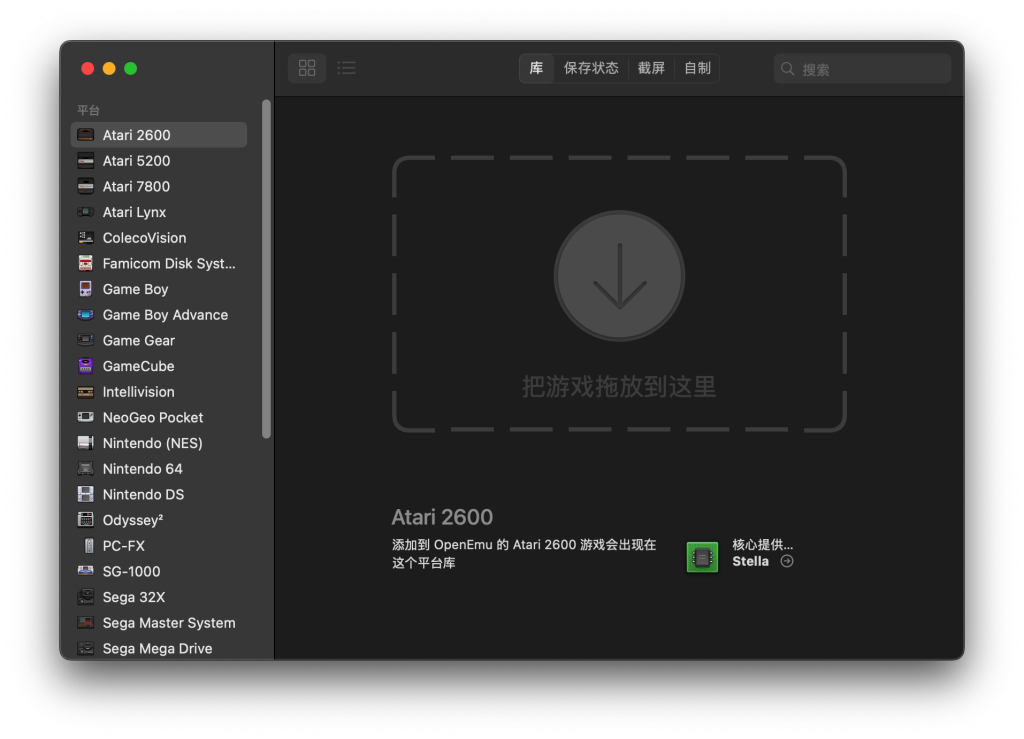Click the Game Boy Advance icon
Screen dimensions: 1024x739
pyautogui.click(x=86, y=315)
